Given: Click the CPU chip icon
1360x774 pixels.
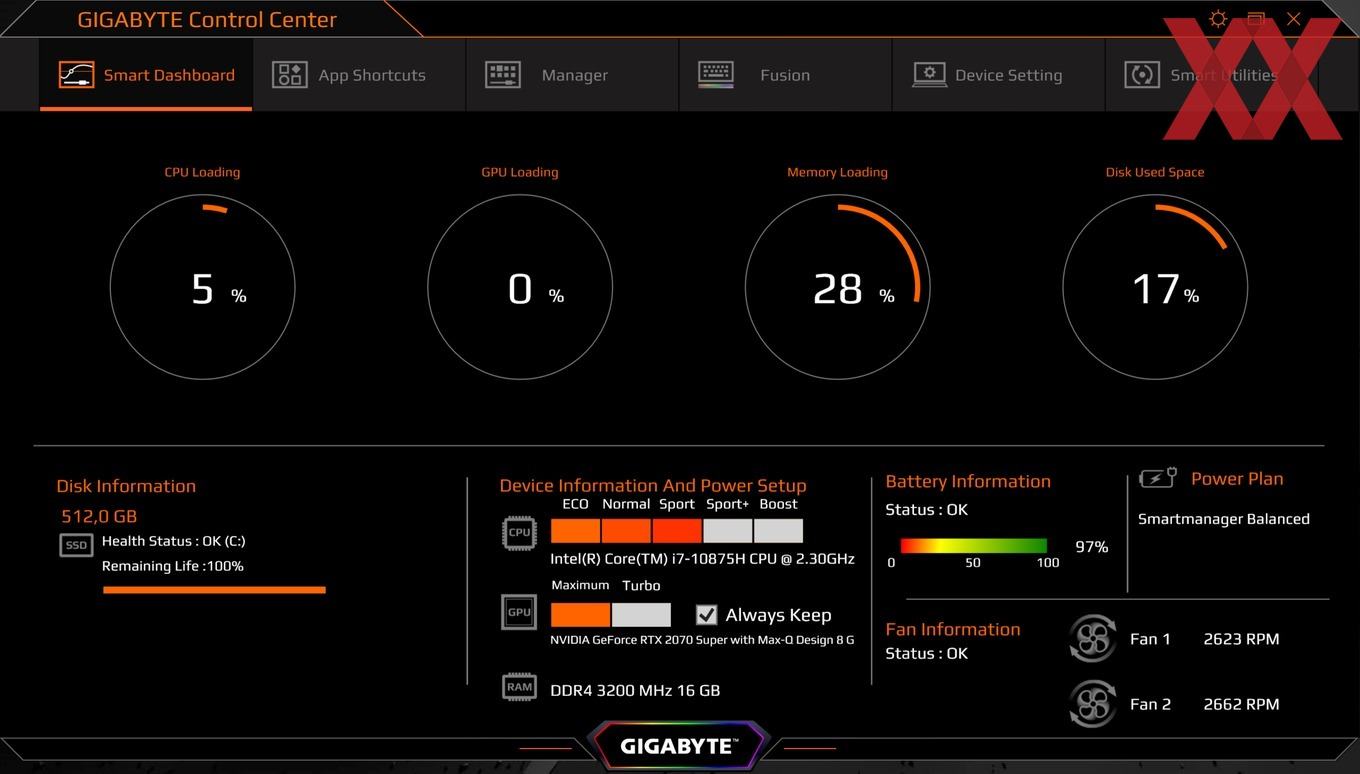Looking at the screenshot, I should (519, 533).
